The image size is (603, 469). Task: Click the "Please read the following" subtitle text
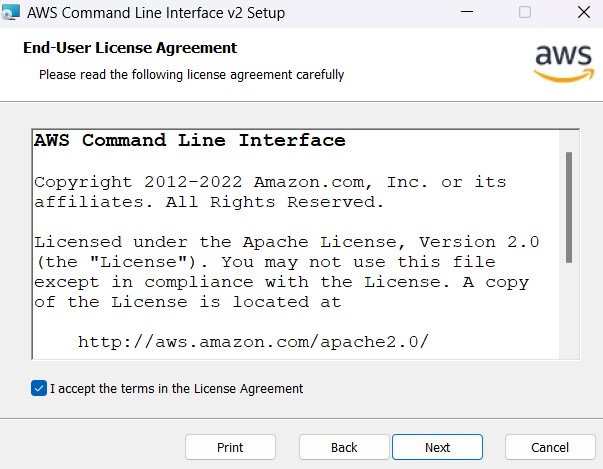(191, 75)
